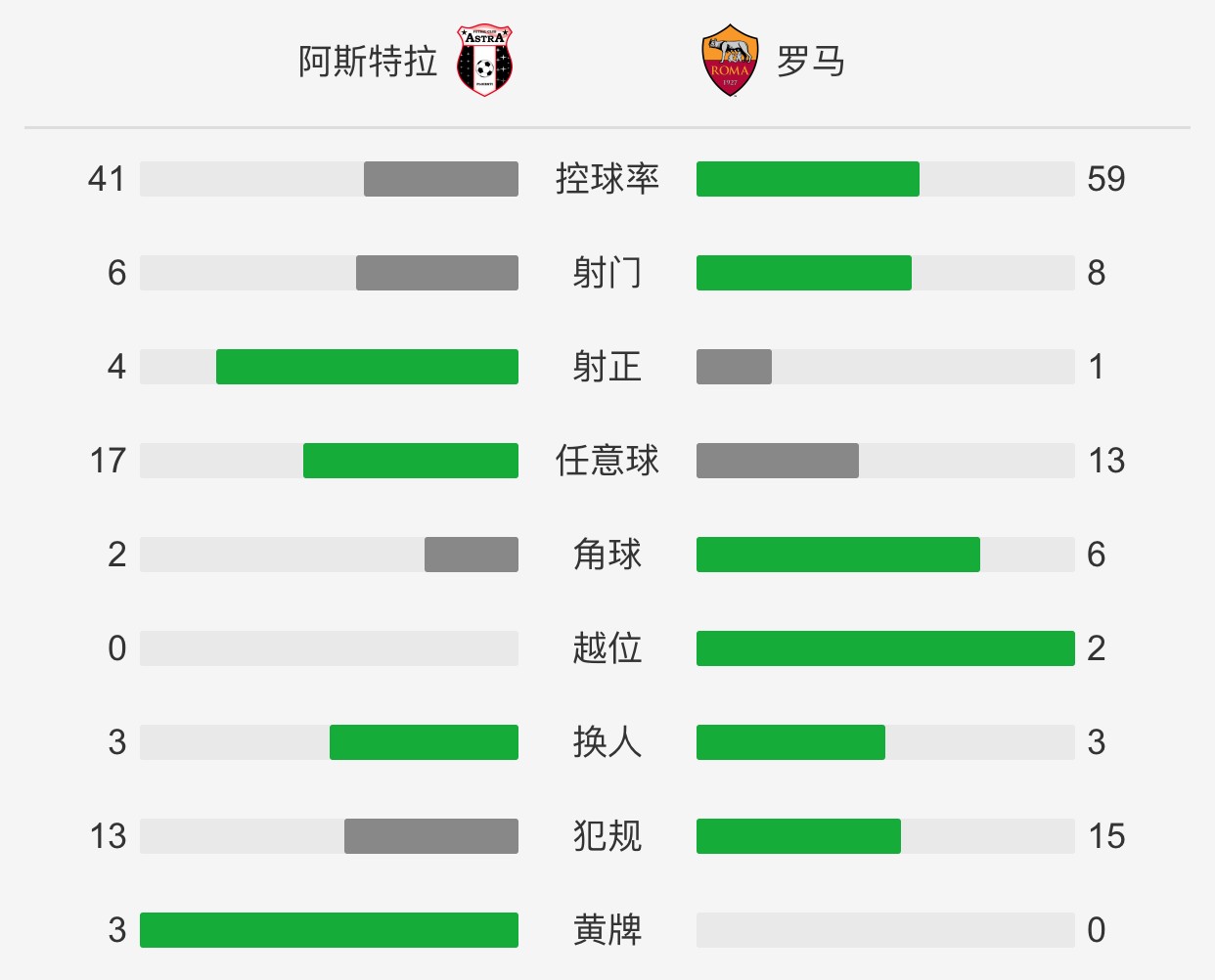The image size is (1215, 980).
Task: Click Astra's green 任意球 bar
Action: (411, 461)
